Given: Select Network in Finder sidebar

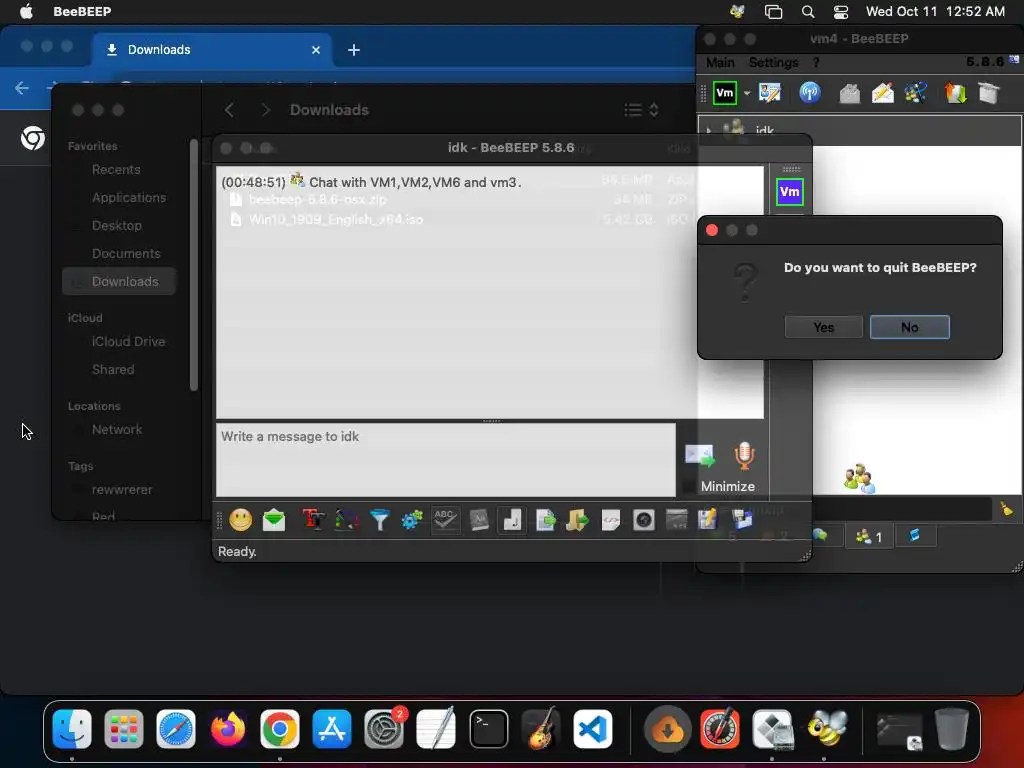Looking at the screenshot, I should point(116,430).
